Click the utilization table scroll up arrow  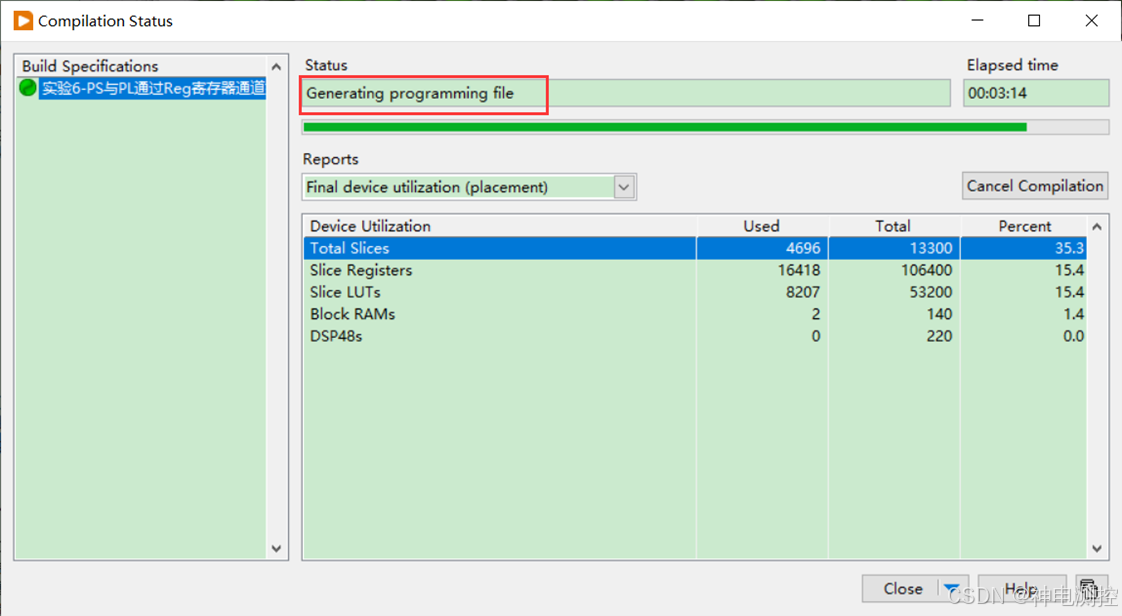pyautogui.click(x=1097, y=227)
